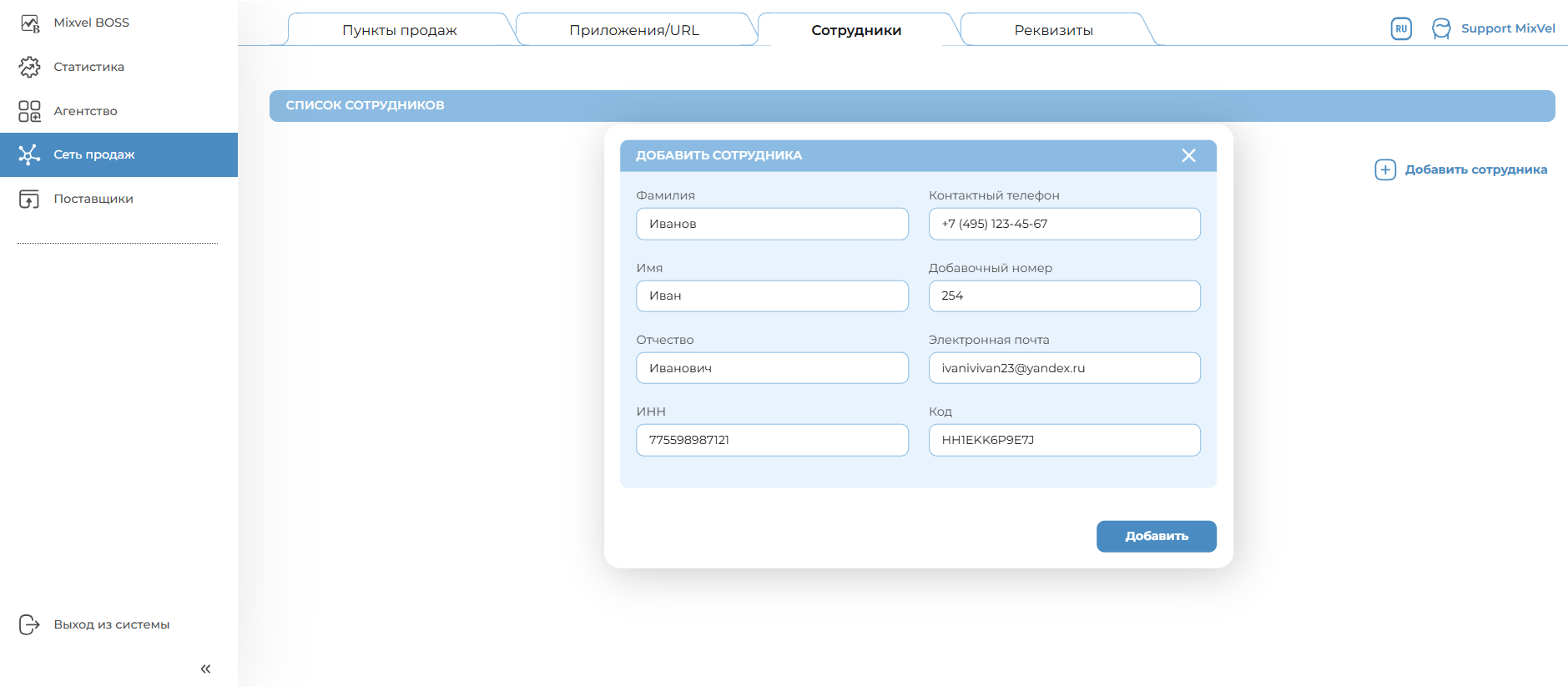Screen dimensions: 1568x687
Task: Click into the Фамилия input field
Action: (772, 224)
